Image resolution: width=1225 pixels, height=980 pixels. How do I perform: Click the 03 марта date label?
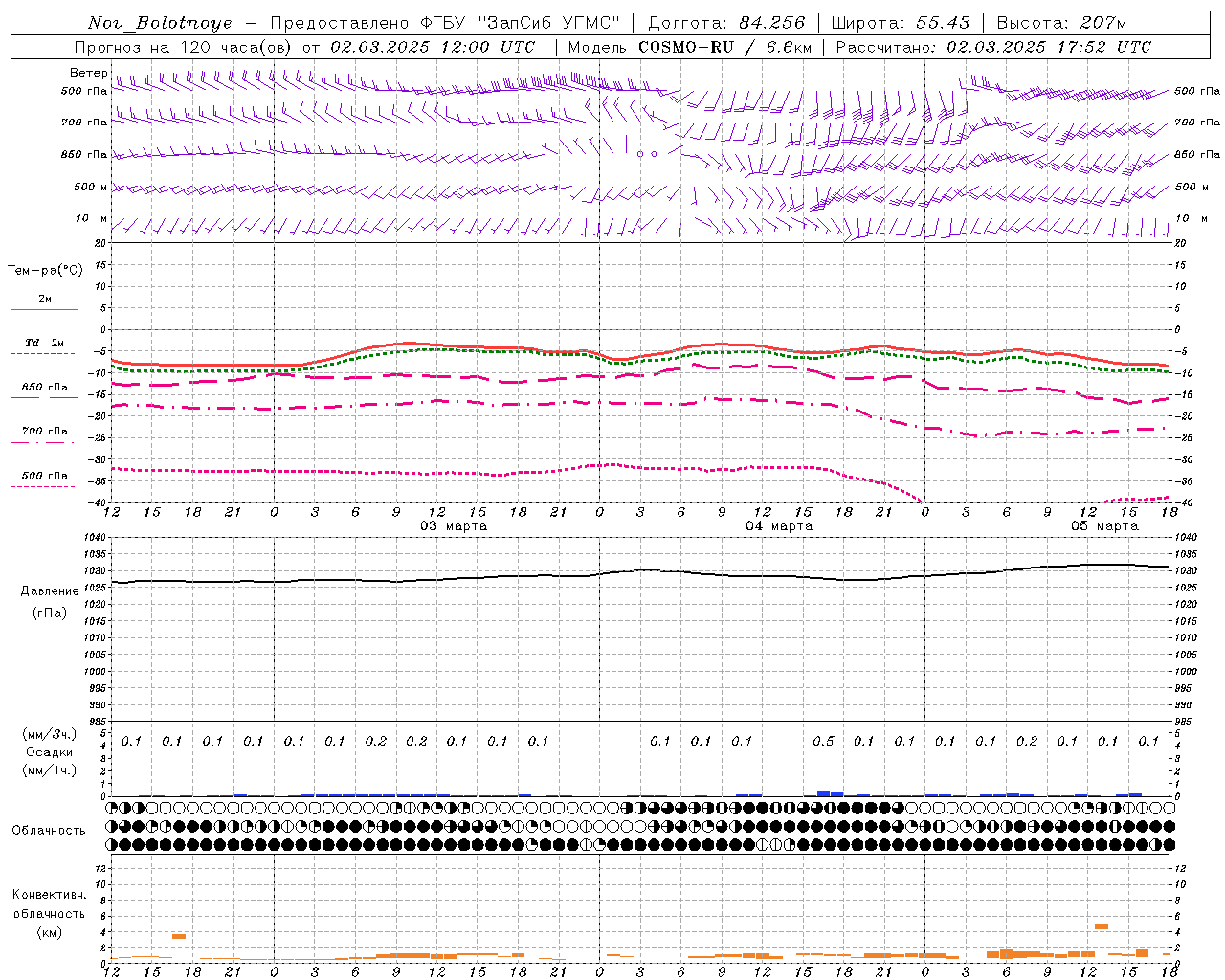click(454, 526)
